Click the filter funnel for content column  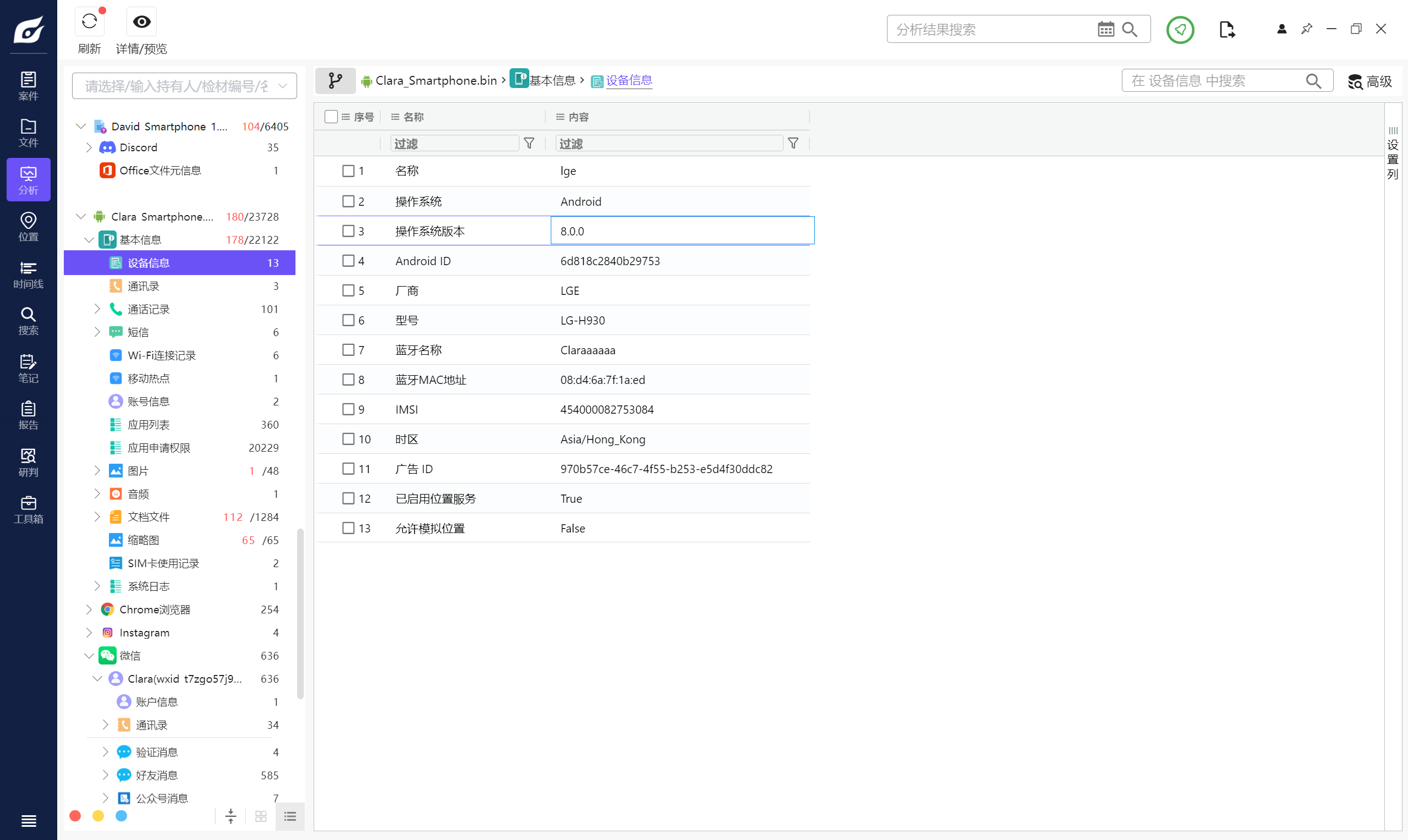click(793, 143)
